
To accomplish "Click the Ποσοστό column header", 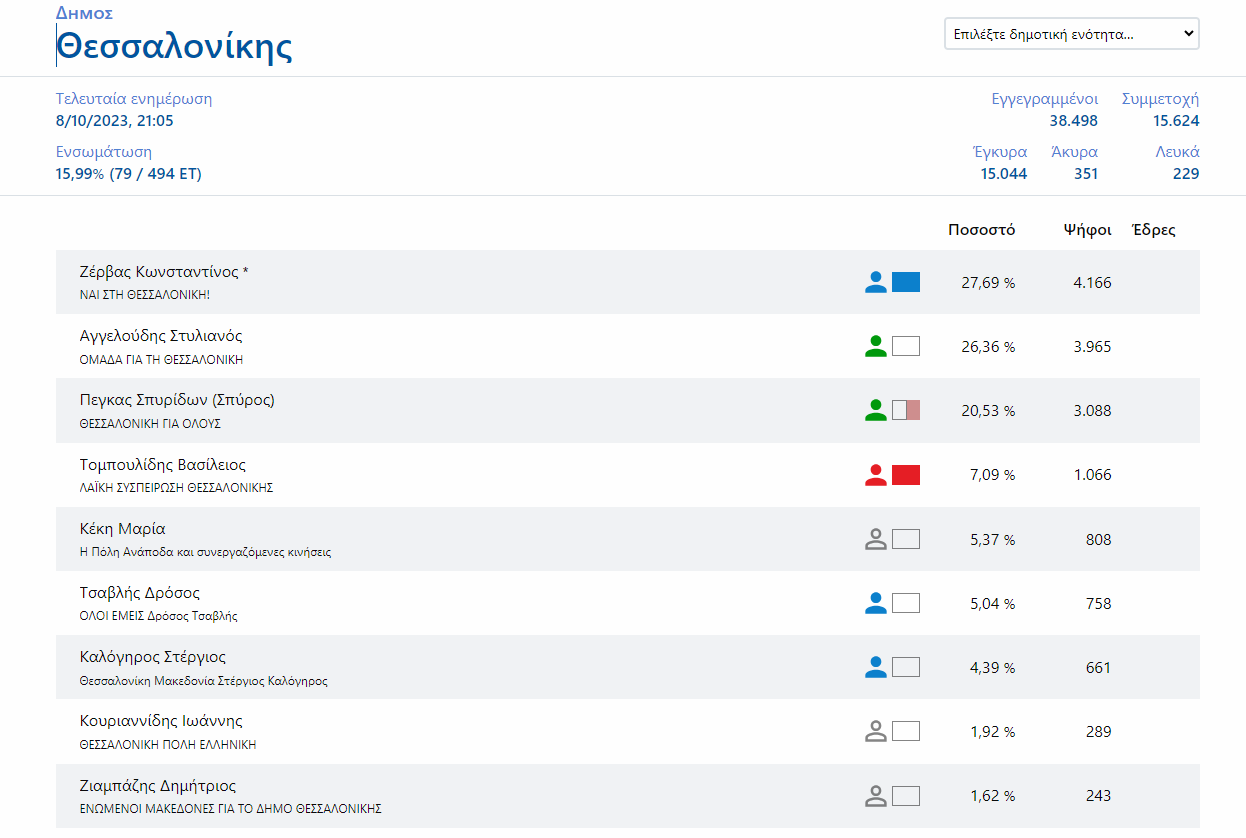I will 981,230.
